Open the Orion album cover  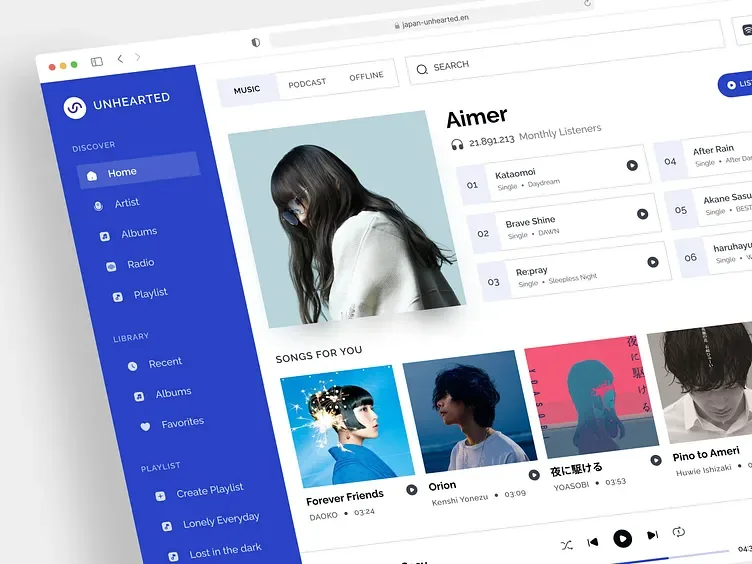click(470, 411)
